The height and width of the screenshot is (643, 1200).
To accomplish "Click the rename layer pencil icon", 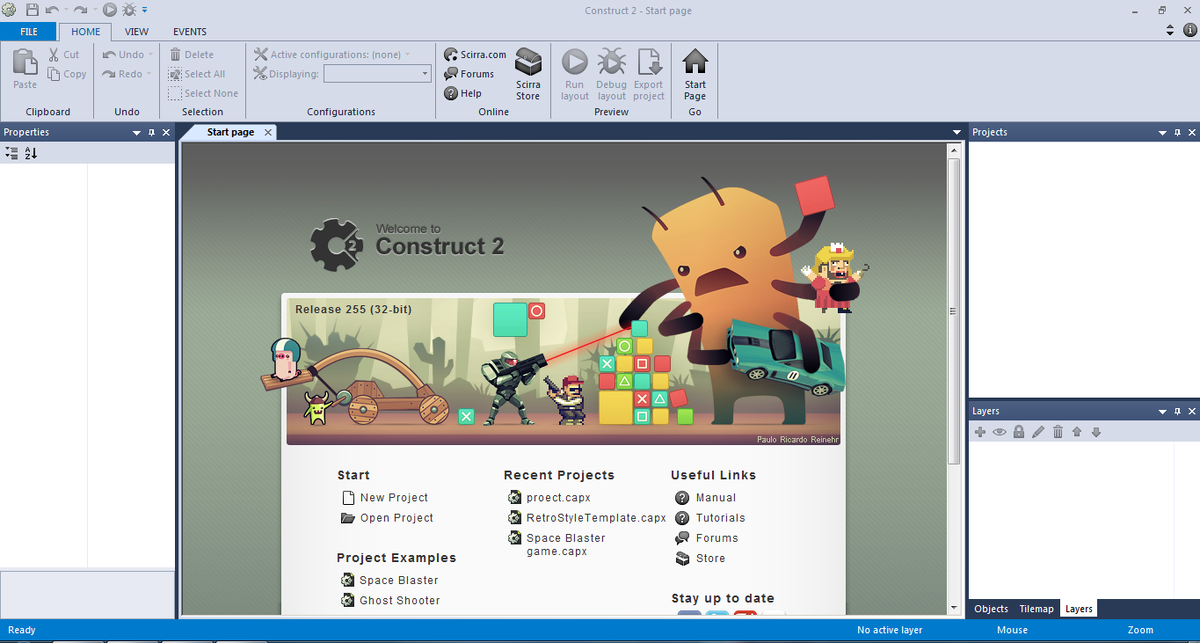I will 1038,432.
